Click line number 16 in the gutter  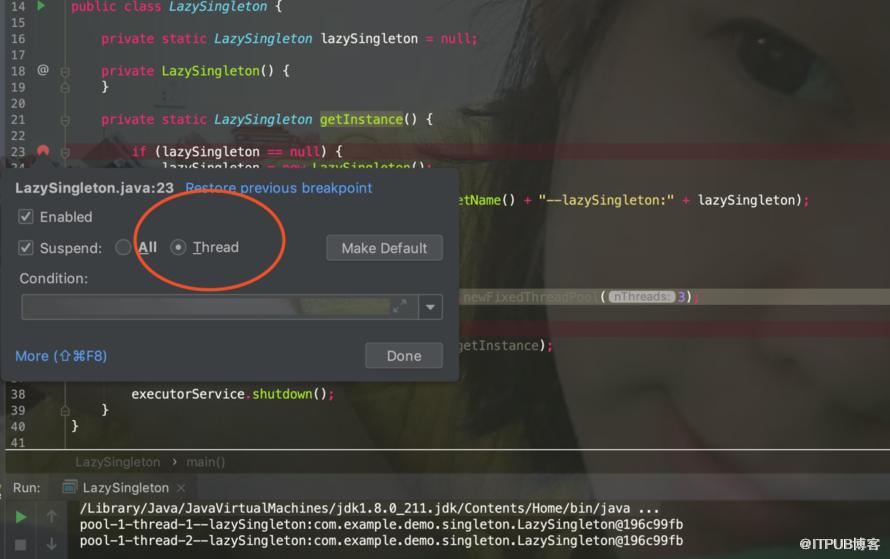pos(18,39)
